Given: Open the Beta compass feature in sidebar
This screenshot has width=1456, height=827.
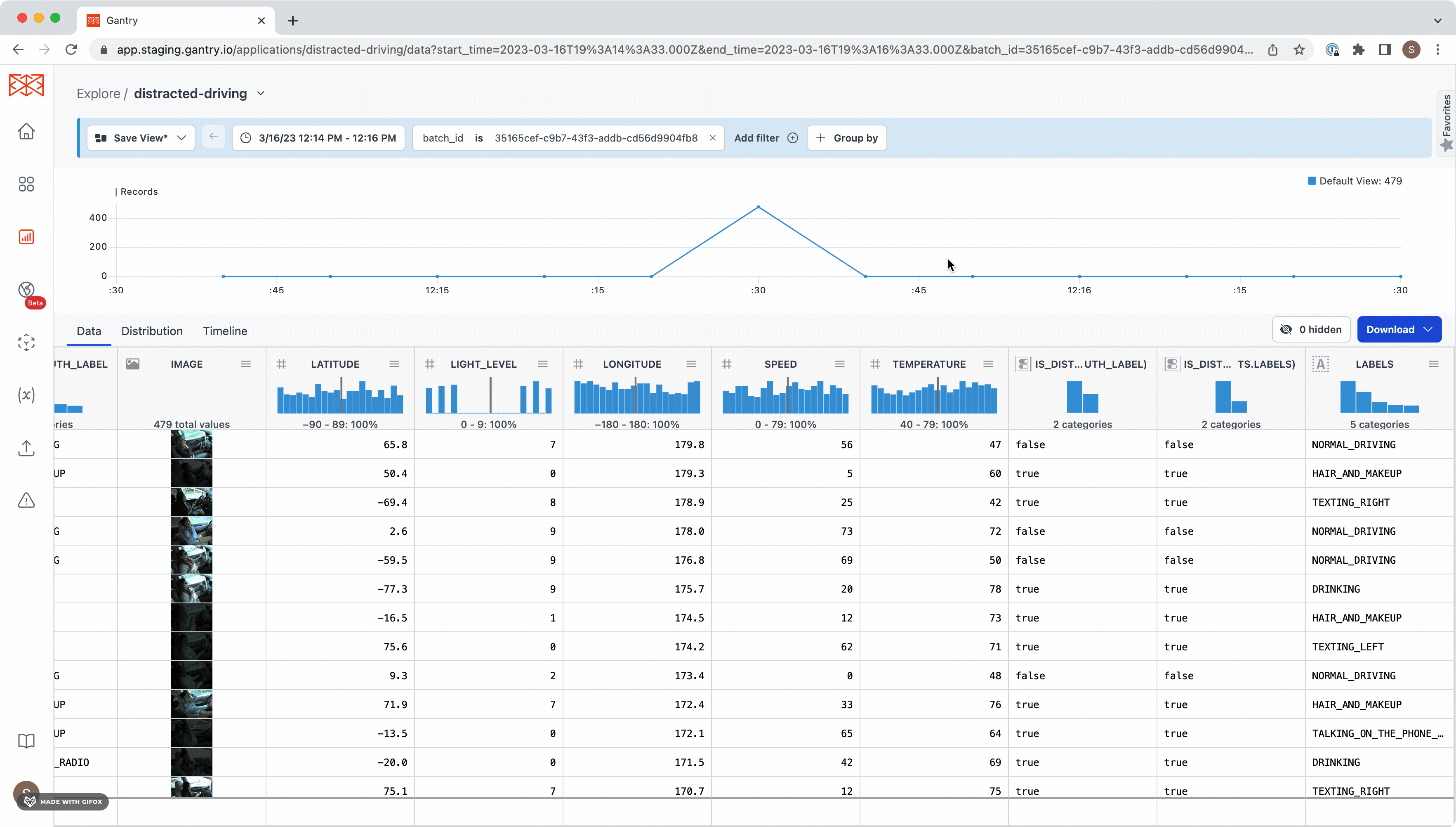Looking at the screenshot, I should (26, 290).
